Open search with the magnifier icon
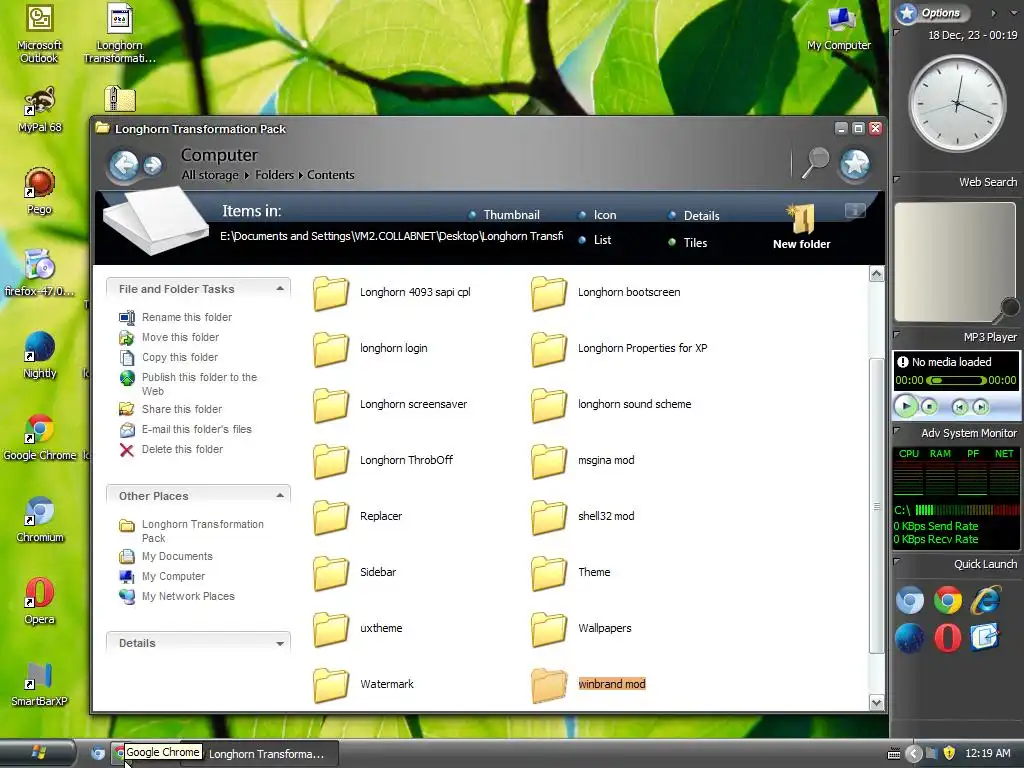The image size is (1024, 768). 814,163
